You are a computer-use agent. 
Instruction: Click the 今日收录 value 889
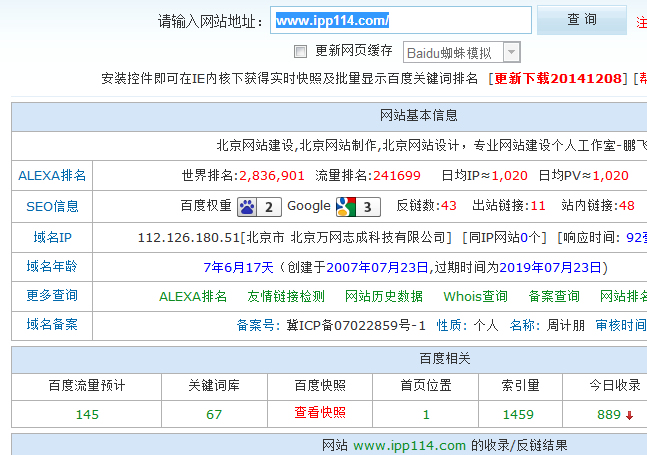coord(609,414)
